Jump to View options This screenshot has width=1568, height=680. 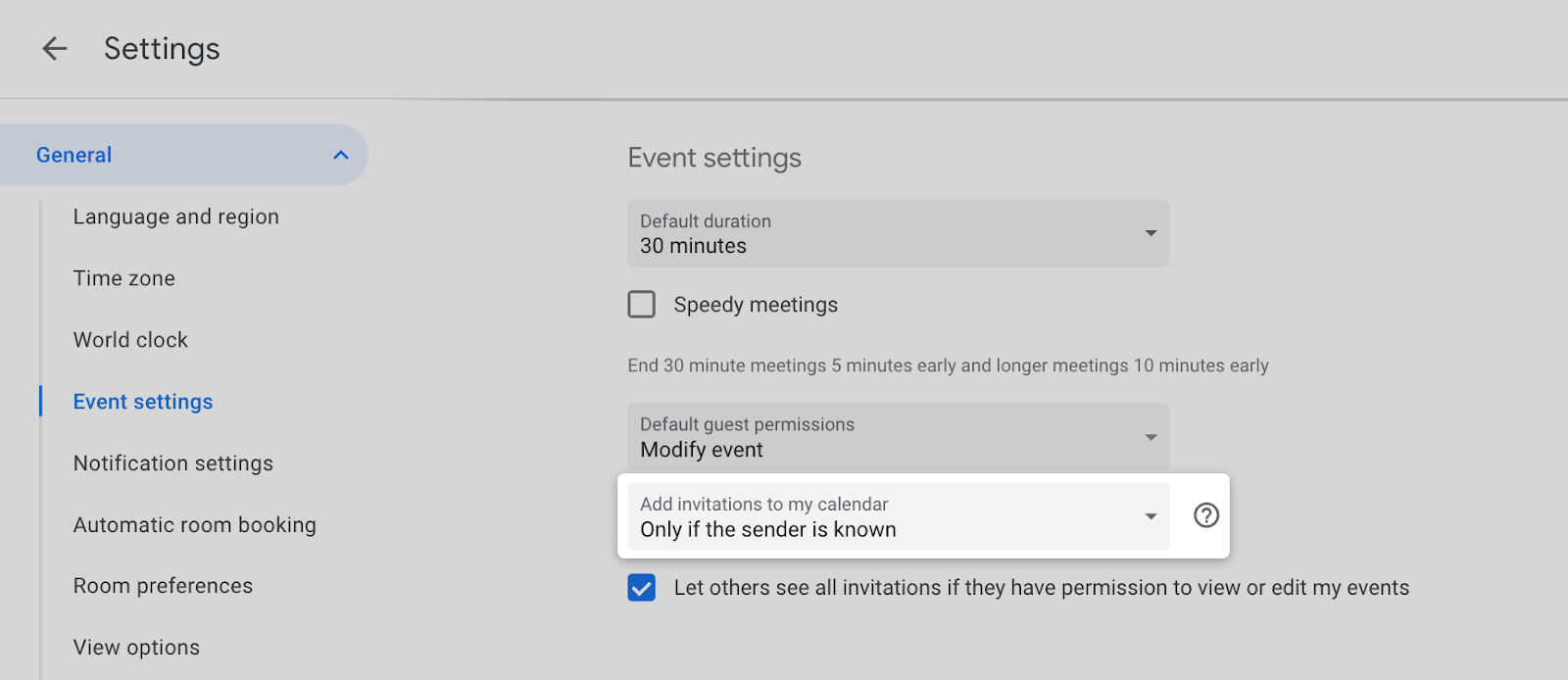(x=136, y=648)
